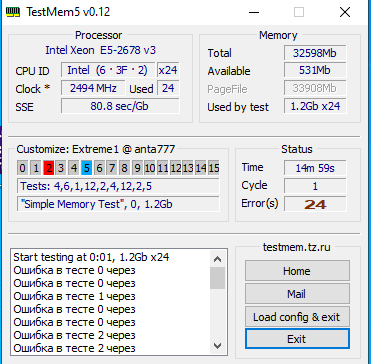Click the Intel Xeon E5-2678 v3 text
Image resolution: width=371 pixels, height=364 pixels.
coord(101,51)
